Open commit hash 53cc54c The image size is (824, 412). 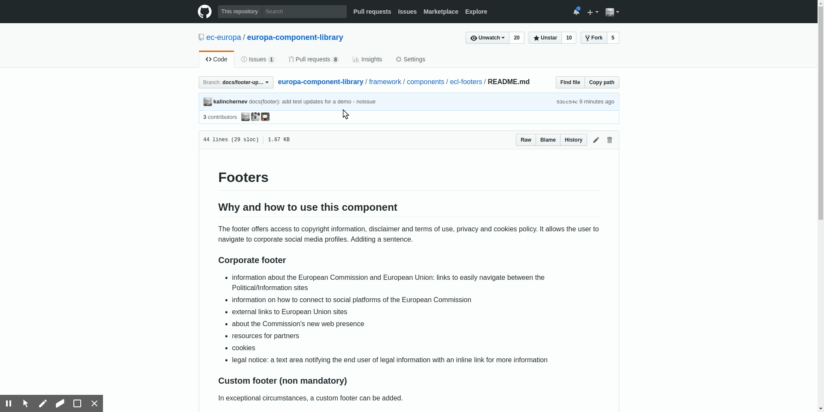pyautogui.click(x=566, y=102)
